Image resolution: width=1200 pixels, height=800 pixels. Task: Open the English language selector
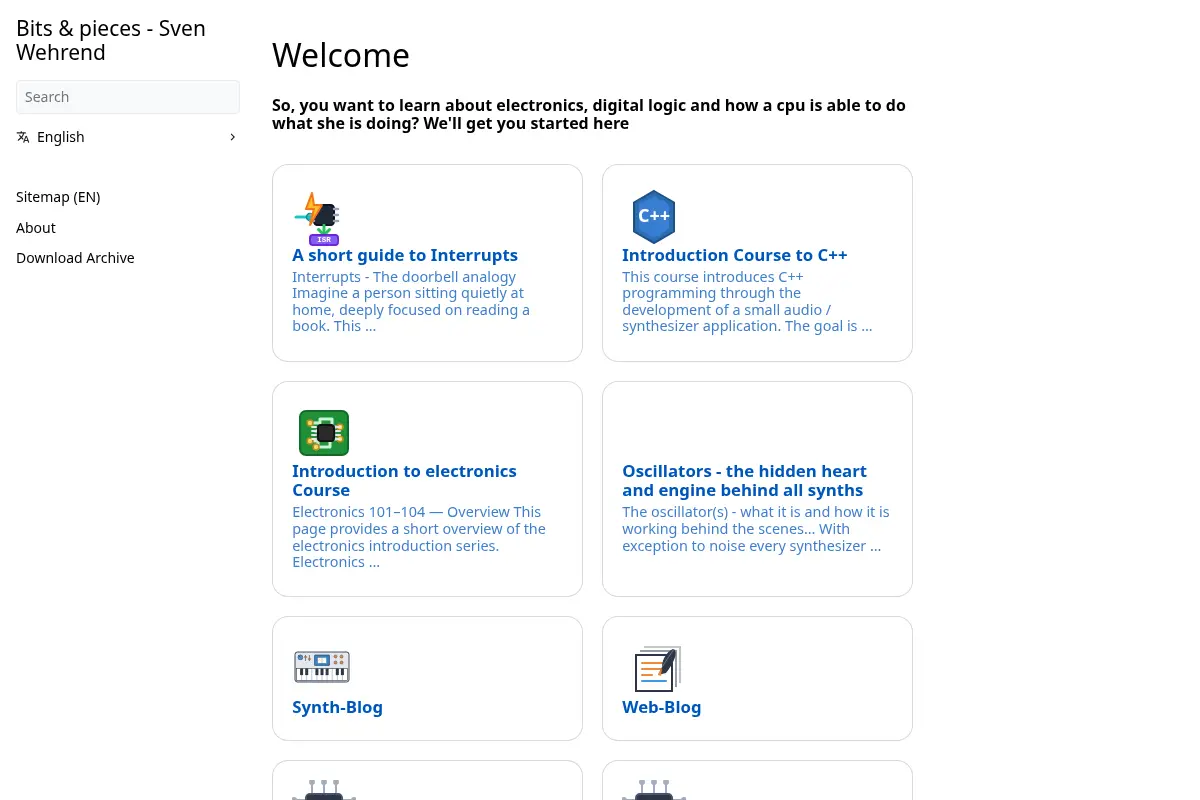(x=128, y=137)
